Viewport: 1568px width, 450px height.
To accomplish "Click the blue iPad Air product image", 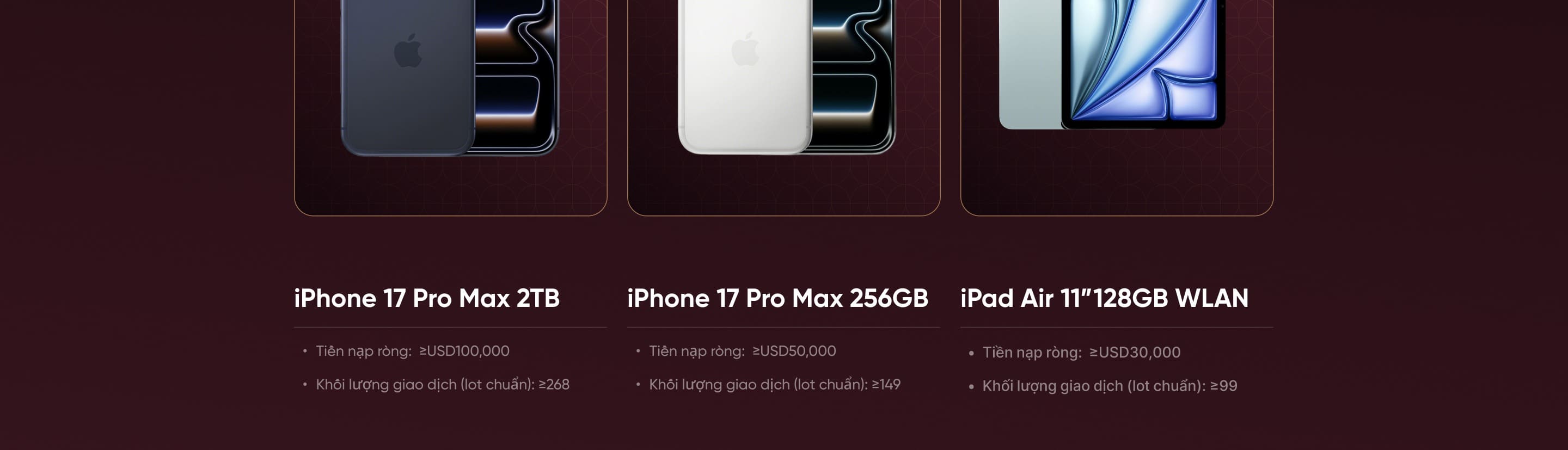I will tap(1112, 64).
